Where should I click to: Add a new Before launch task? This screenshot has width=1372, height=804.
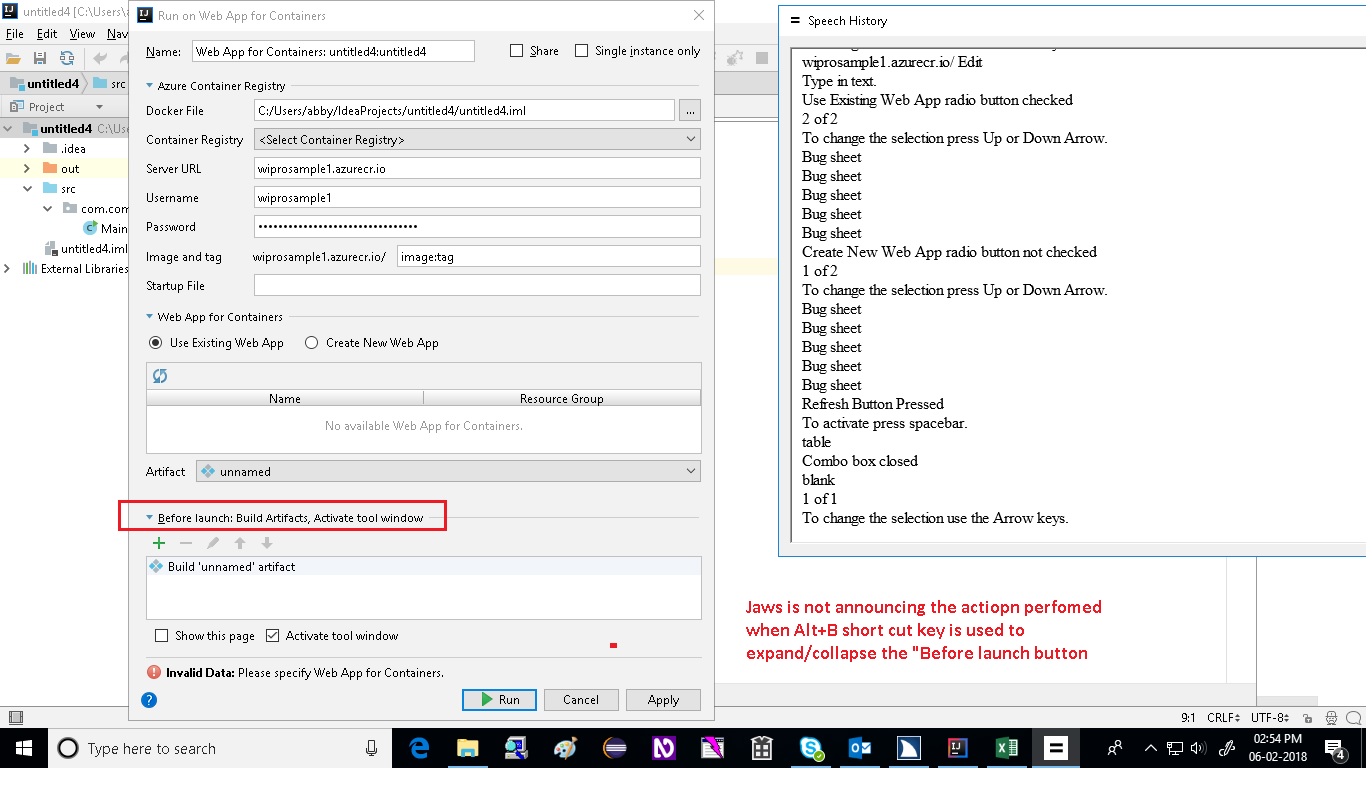[x=158, y=543]
